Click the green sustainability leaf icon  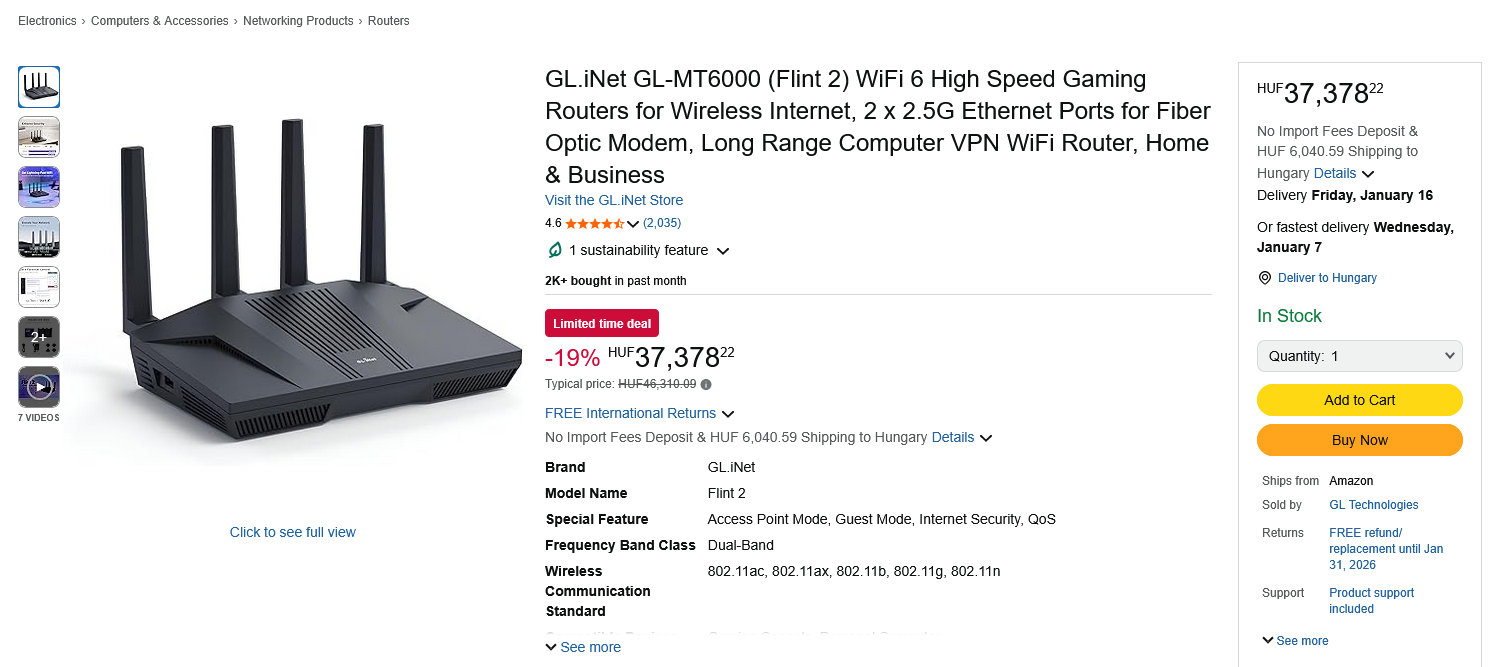555,250
